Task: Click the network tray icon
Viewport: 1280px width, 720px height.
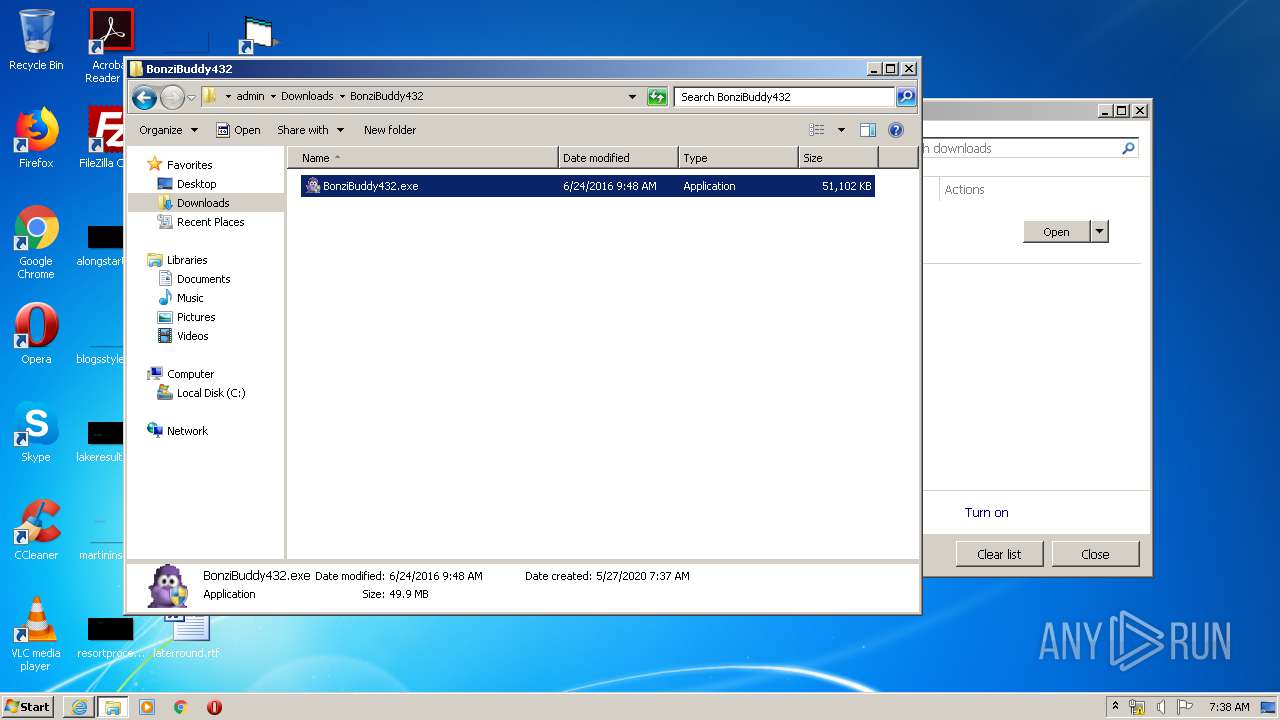Action: (x=1137, y=707)
